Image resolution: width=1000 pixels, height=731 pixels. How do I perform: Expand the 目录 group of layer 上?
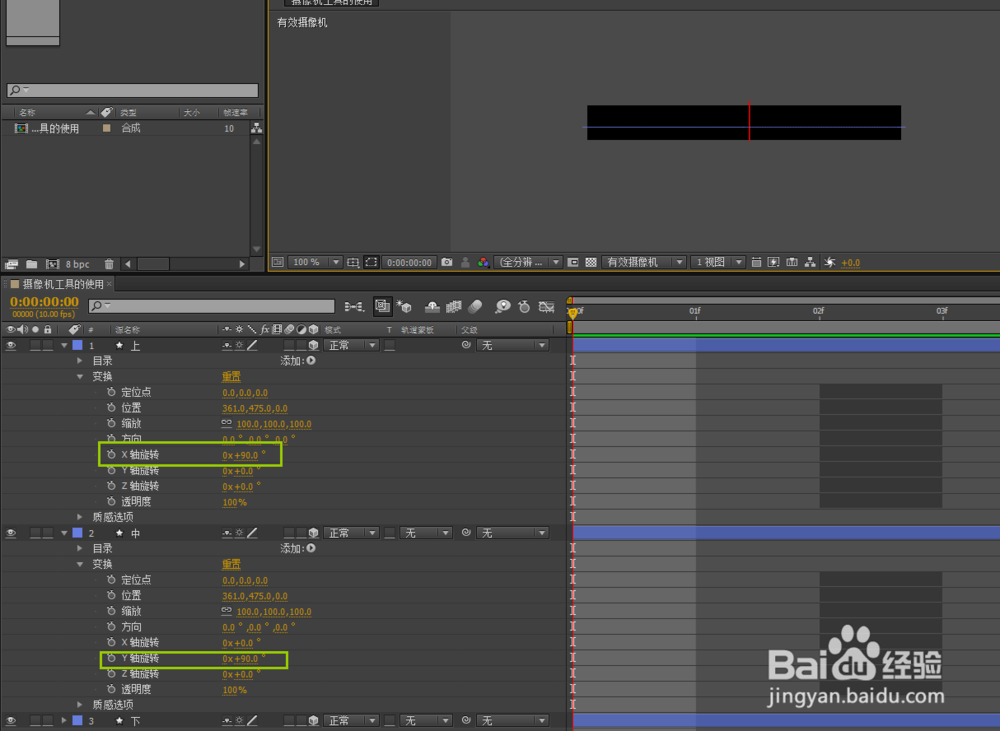point(80,360)
